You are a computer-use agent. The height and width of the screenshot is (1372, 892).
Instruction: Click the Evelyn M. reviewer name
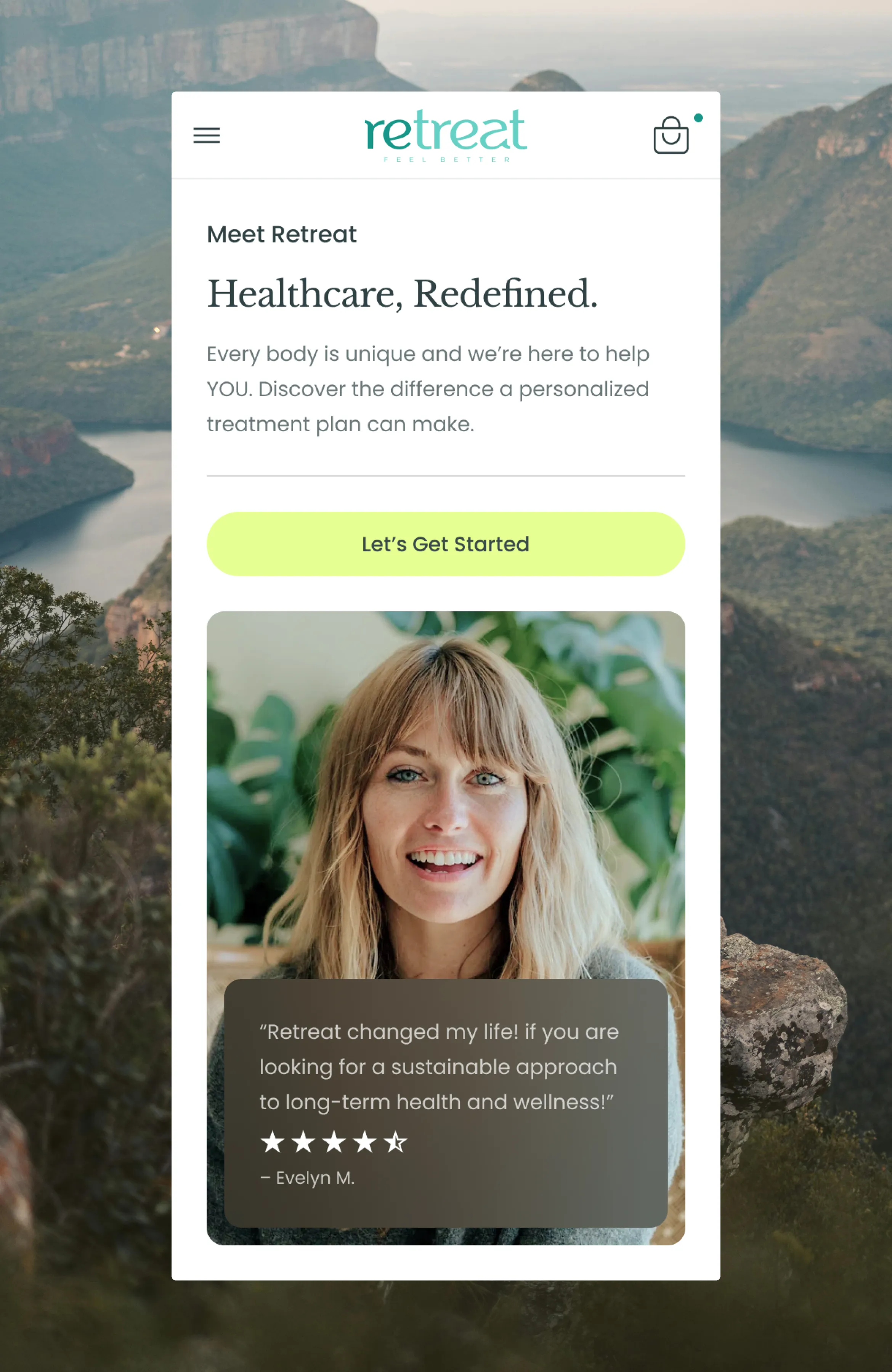click(x=307, y=1178)
